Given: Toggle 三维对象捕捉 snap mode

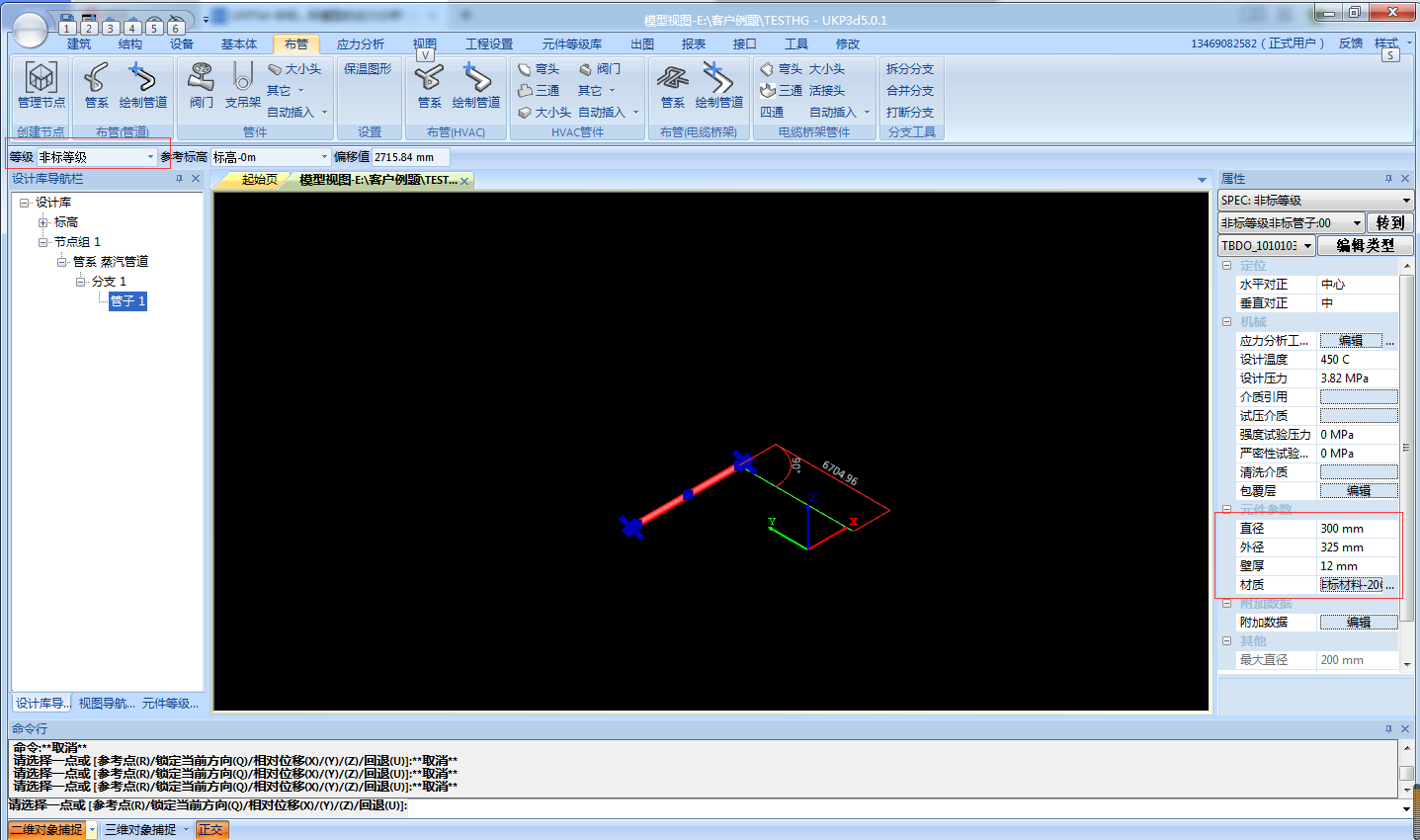Looking at the screenshot, I should [x=140, y=830].
